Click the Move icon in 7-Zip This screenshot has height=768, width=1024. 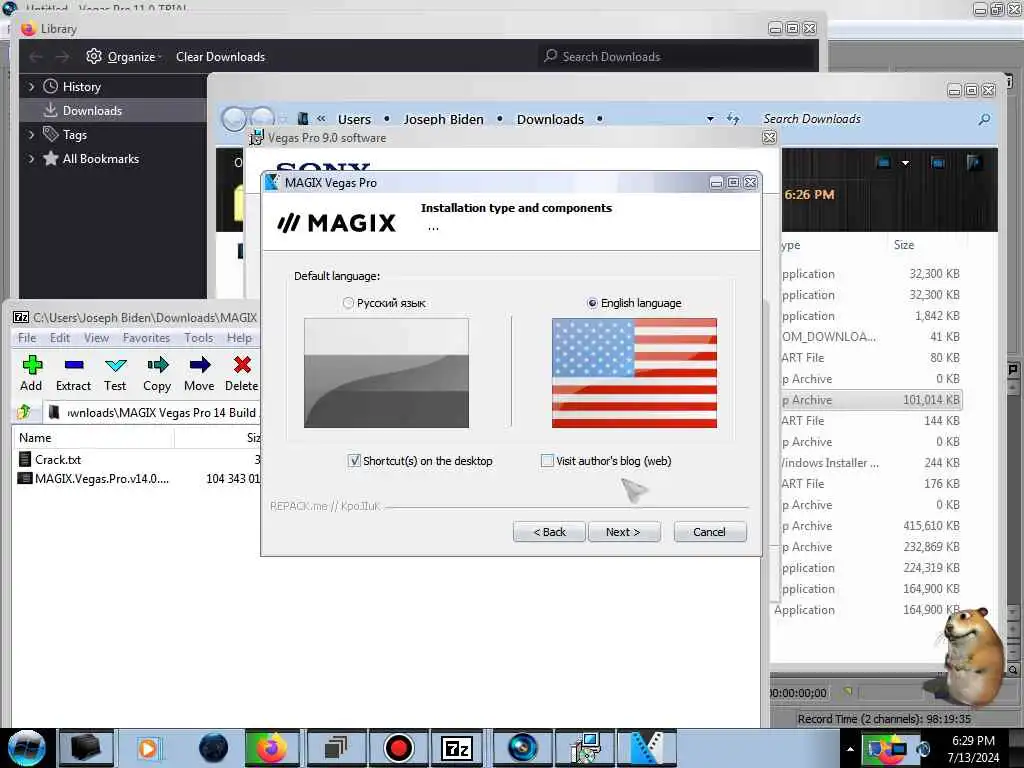pos(200,365)
